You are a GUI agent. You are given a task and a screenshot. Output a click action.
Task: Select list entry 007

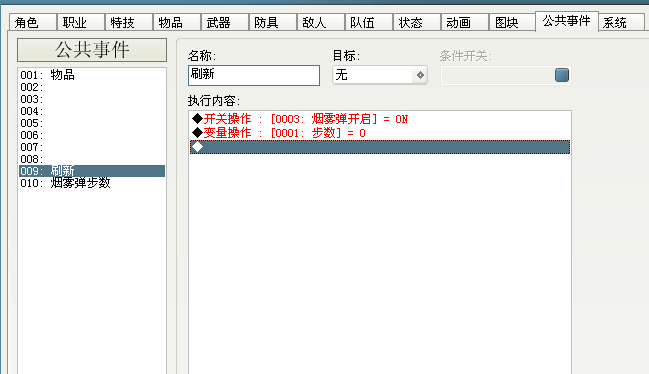point(92,147)
